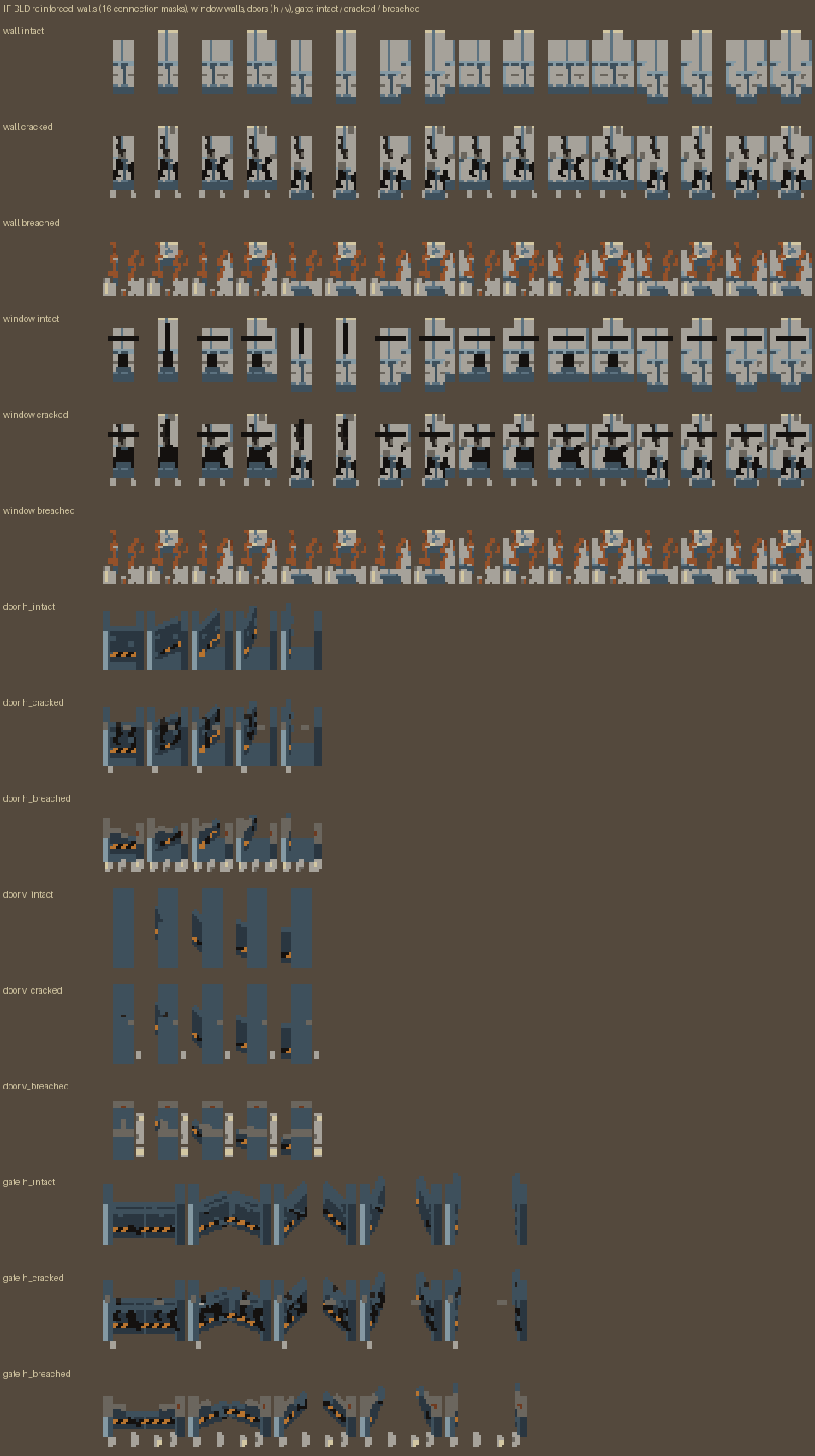The width and height of the screenshot is (815, 1456).
Task: Pick the last frame in door h_cracked row
Action: pos(301,736)
